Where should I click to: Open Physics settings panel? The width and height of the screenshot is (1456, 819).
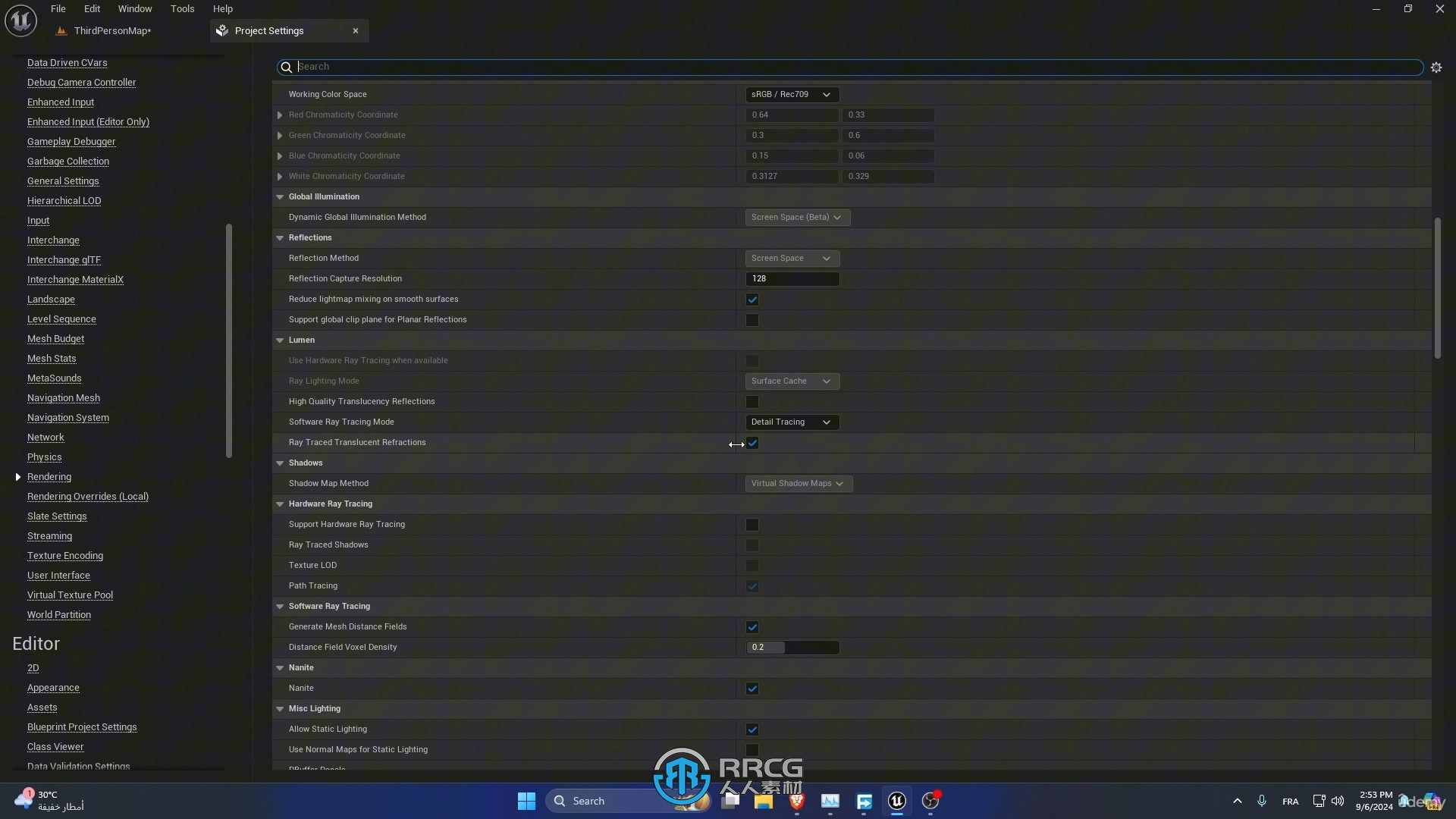pyautogui.click(x=45, y=456)
